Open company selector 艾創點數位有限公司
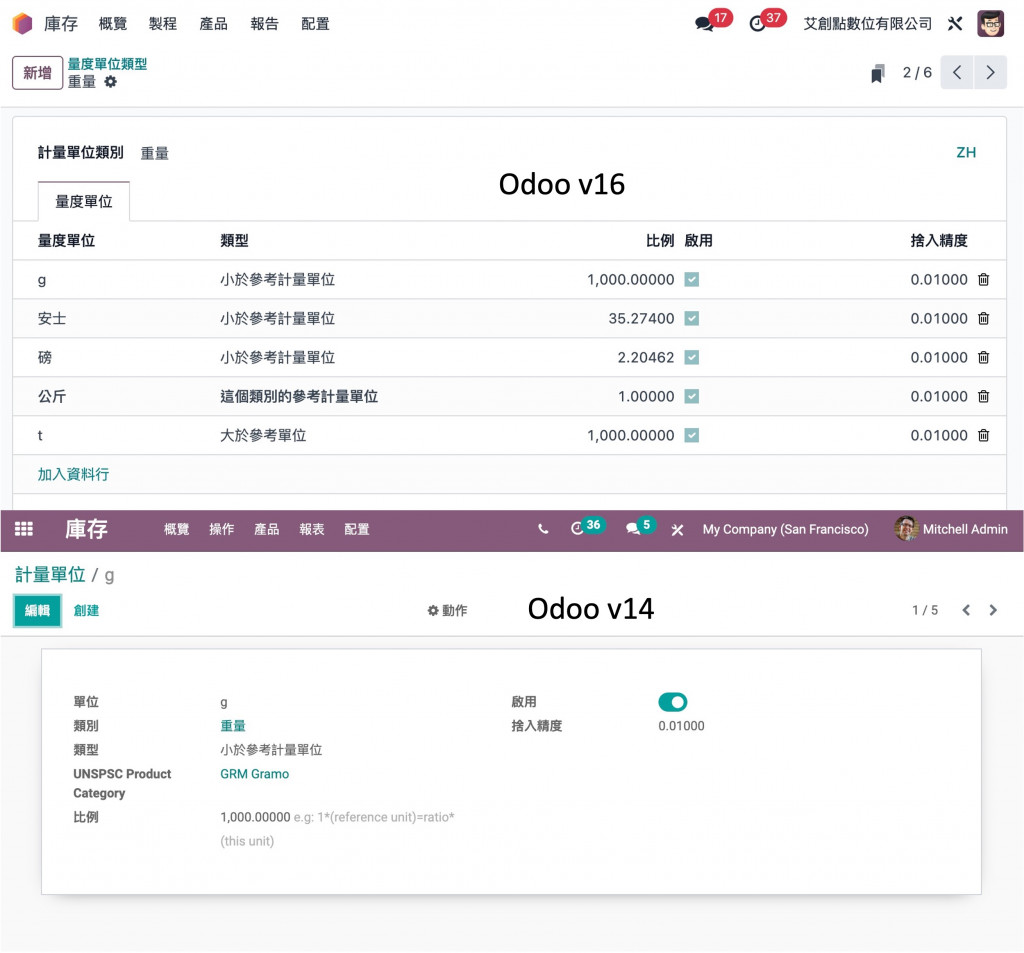 point(867,24)
